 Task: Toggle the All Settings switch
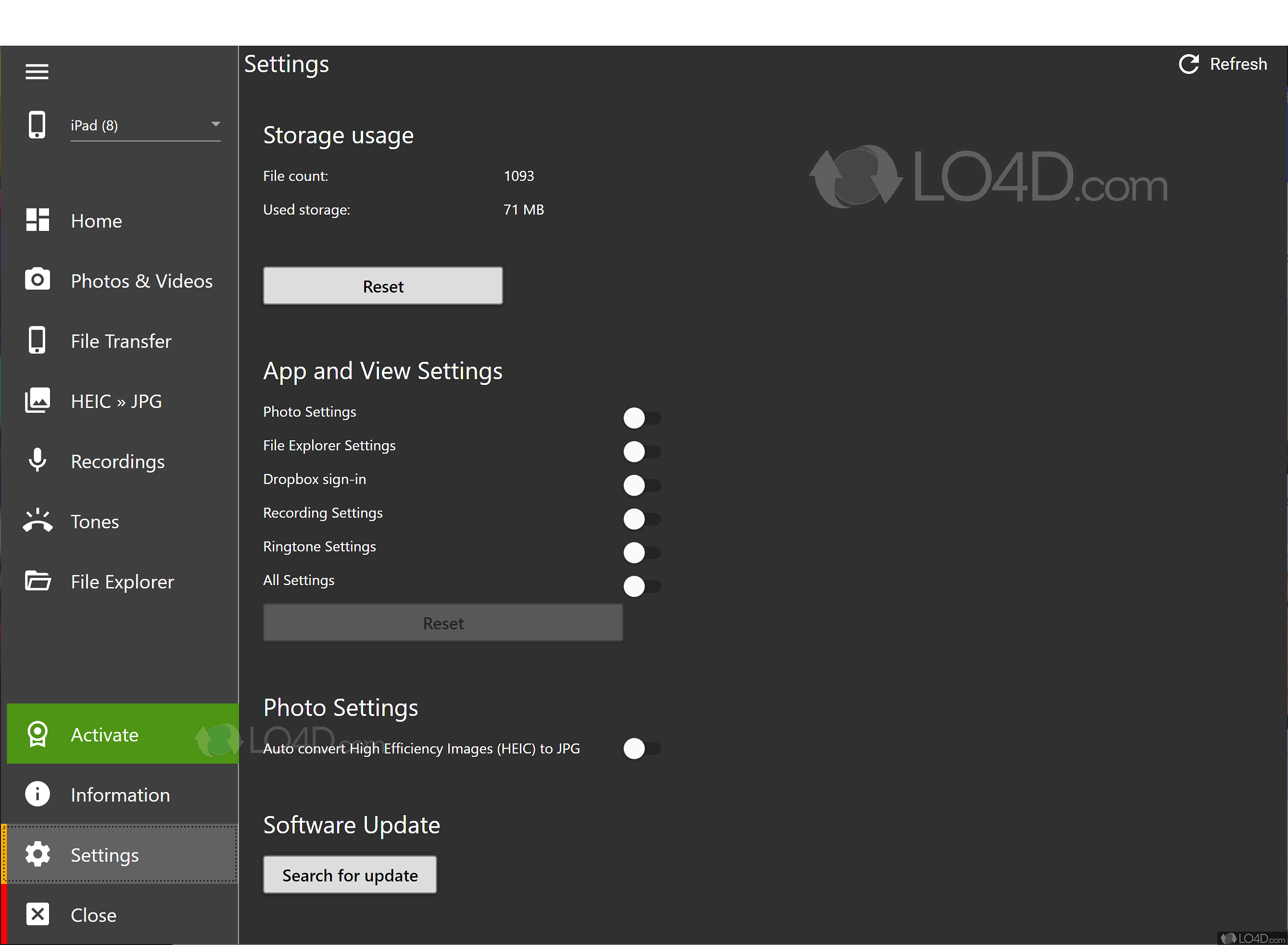(x=642, y=587)
